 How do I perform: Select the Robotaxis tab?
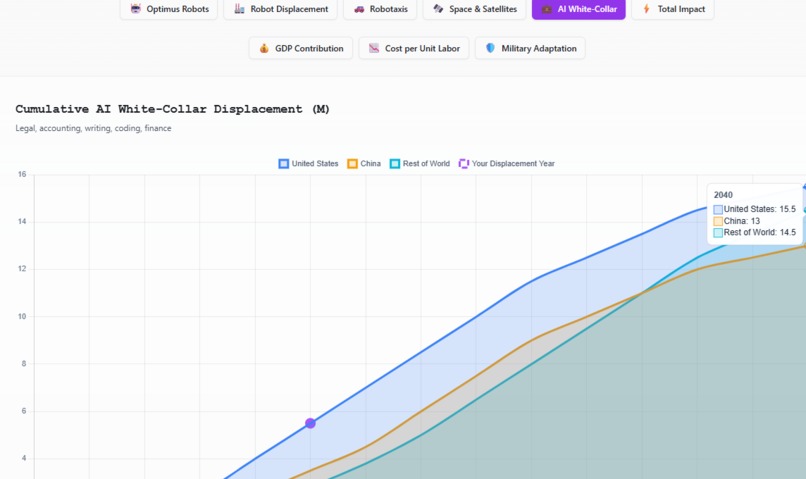[380, 9]
